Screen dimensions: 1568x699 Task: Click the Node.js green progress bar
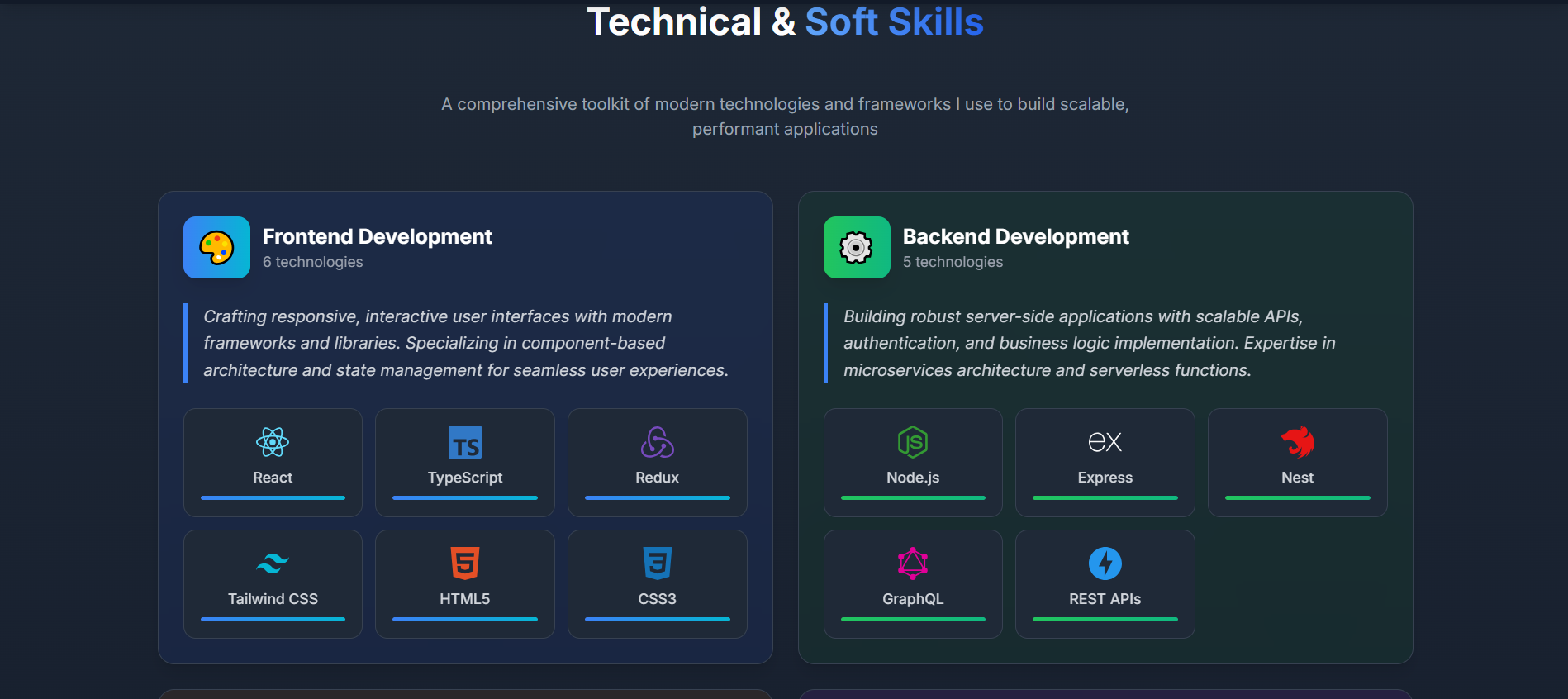[x=913, y=497]
